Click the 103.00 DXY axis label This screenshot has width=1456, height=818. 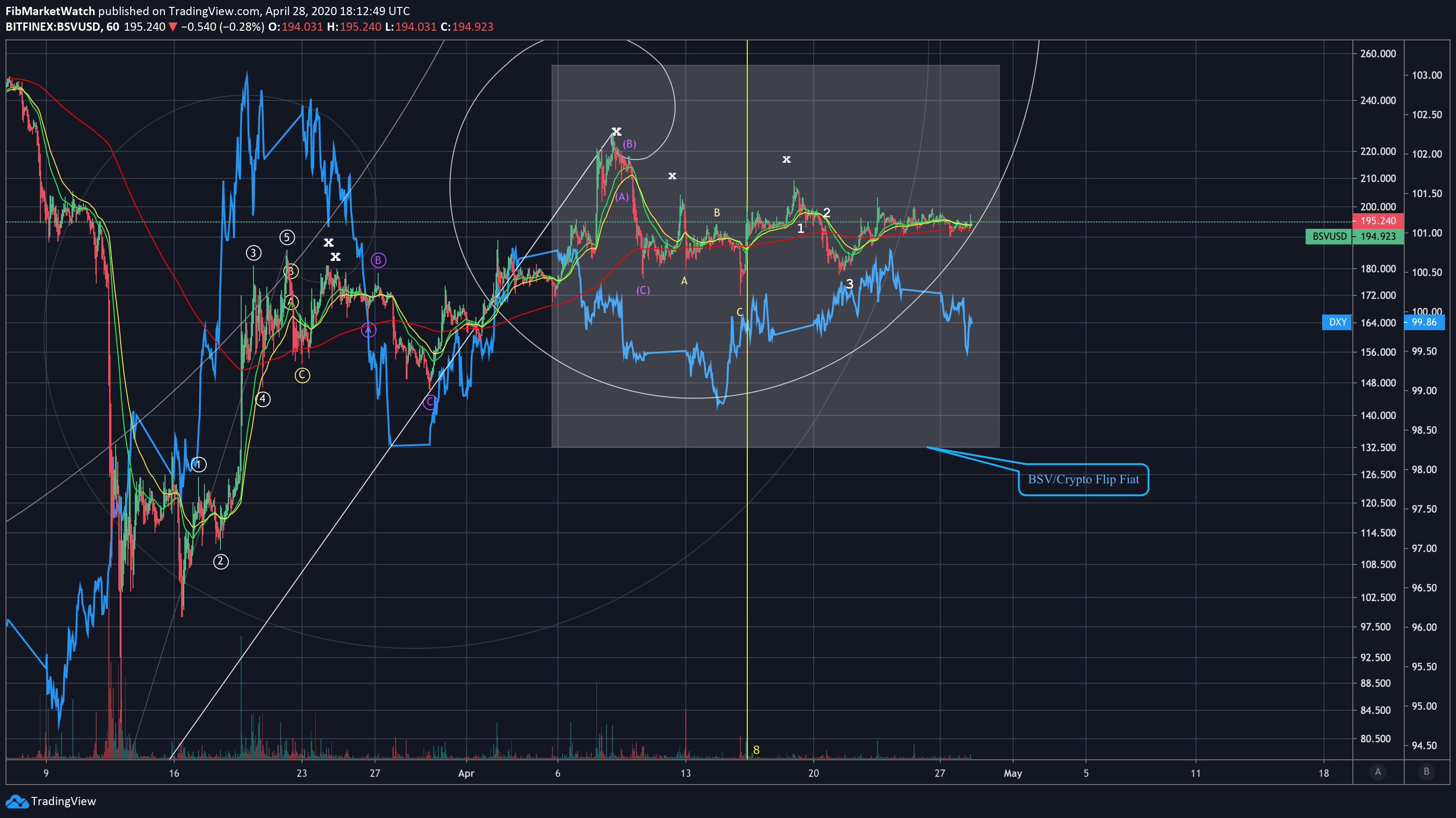pos(1427,75)
